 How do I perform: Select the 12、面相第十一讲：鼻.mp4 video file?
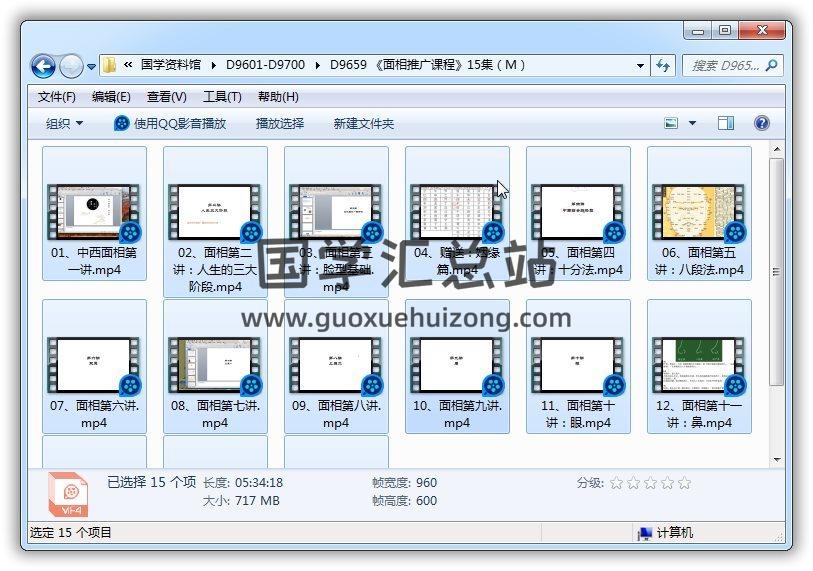pyautogui.click(x=699, y=370)
